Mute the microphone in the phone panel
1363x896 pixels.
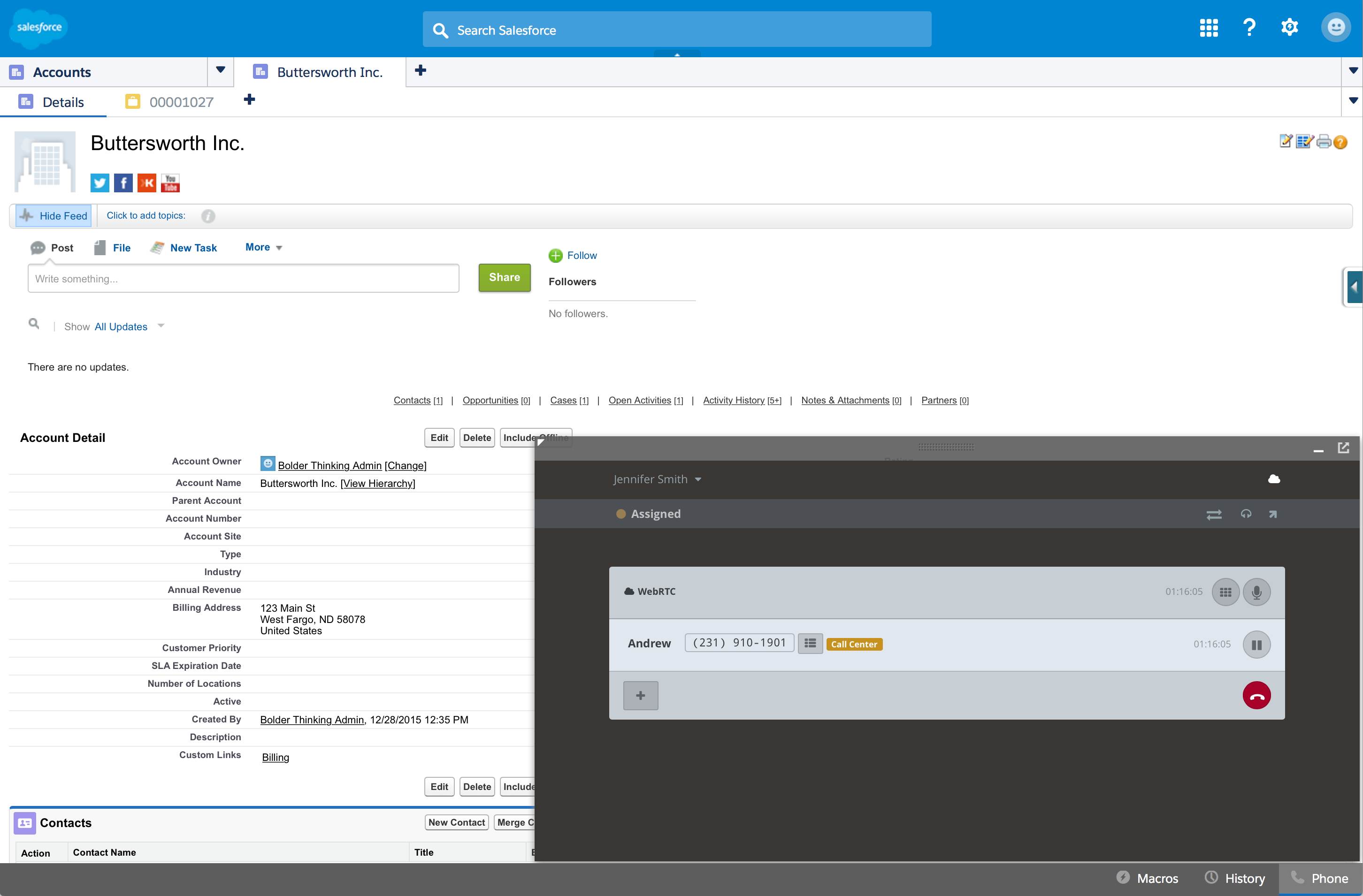click(1256, 592)
